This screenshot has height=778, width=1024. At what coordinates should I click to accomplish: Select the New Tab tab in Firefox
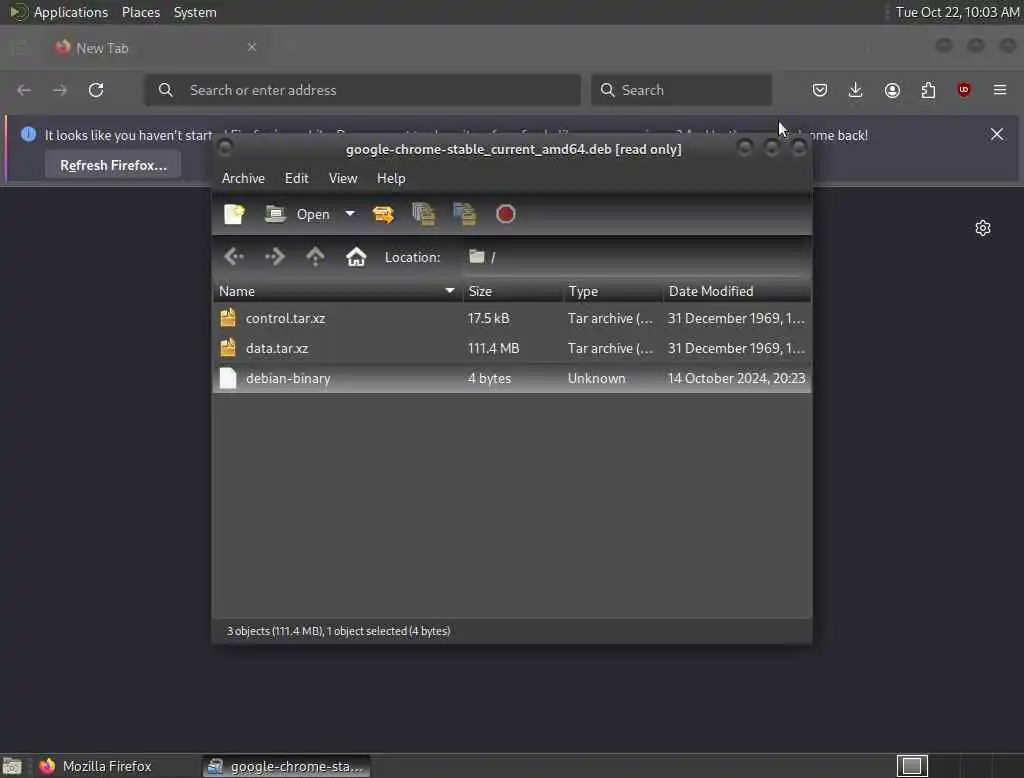point(155,48)
